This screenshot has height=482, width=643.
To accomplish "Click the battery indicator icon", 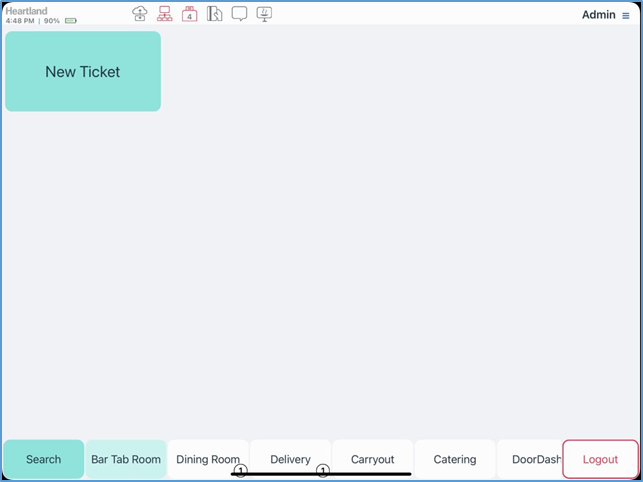I will click(71, 21).
